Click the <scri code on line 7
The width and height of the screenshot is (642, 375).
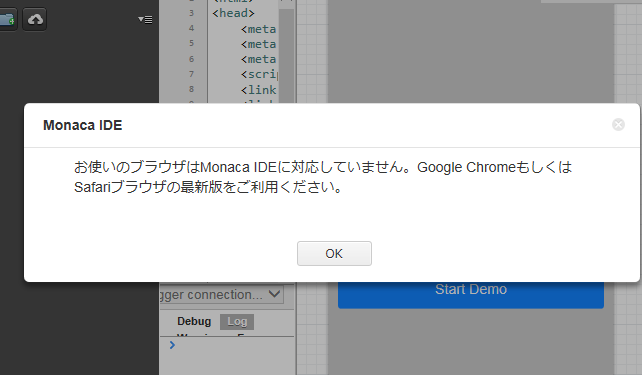(x=260, y=75)
